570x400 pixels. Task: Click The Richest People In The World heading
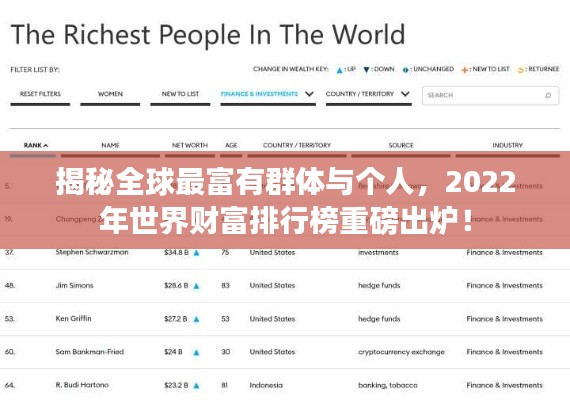(x=208, y=35)
